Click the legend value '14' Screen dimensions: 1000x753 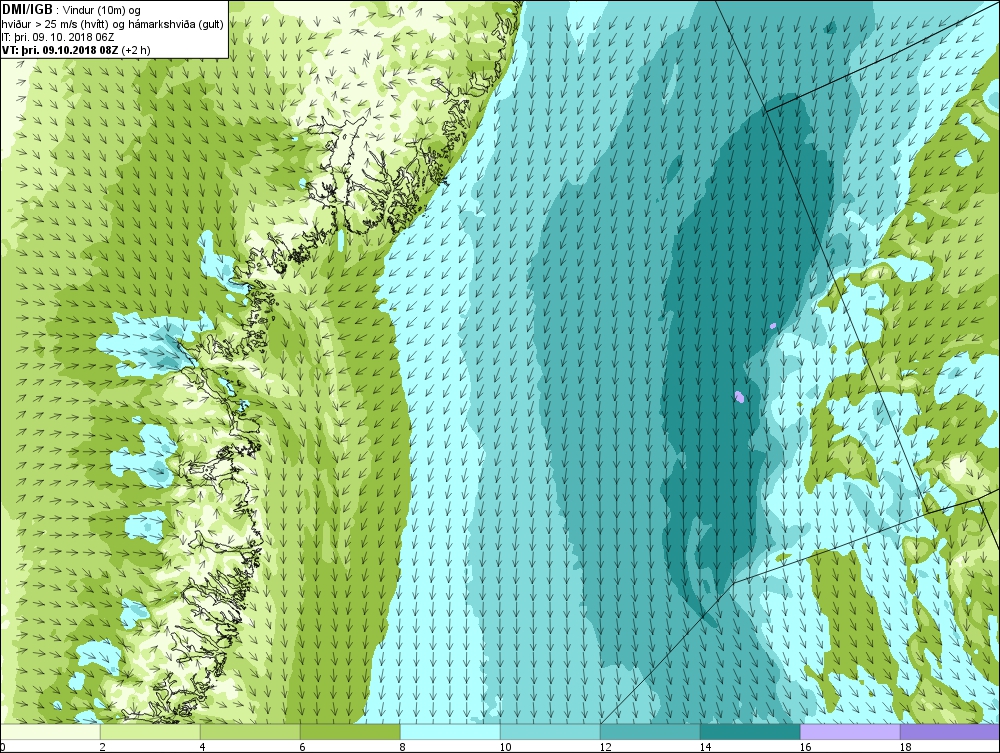(705, 747)
